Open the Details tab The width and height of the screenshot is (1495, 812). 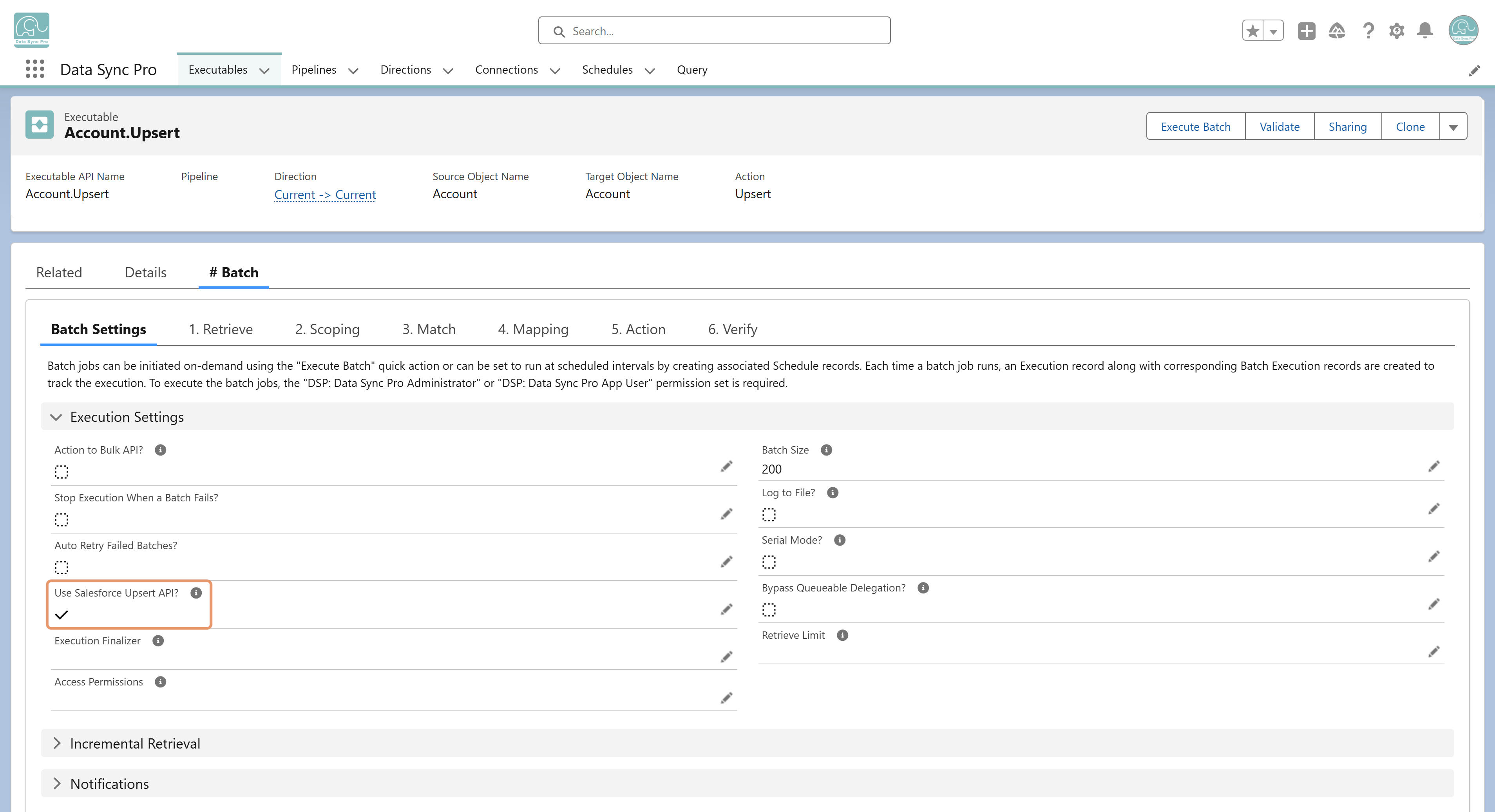pyautogui.click(x=146, y=272)
